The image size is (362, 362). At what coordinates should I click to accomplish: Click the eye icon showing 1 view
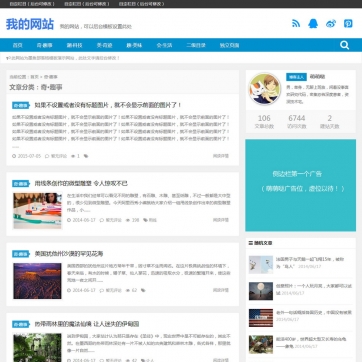tap(73, 156)
